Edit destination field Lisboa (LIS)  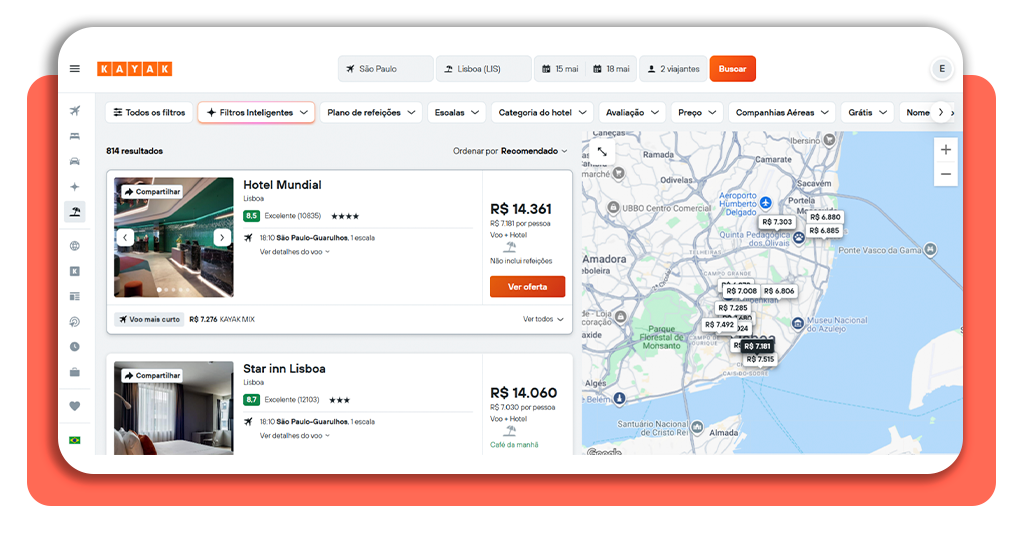click(483, 69)
